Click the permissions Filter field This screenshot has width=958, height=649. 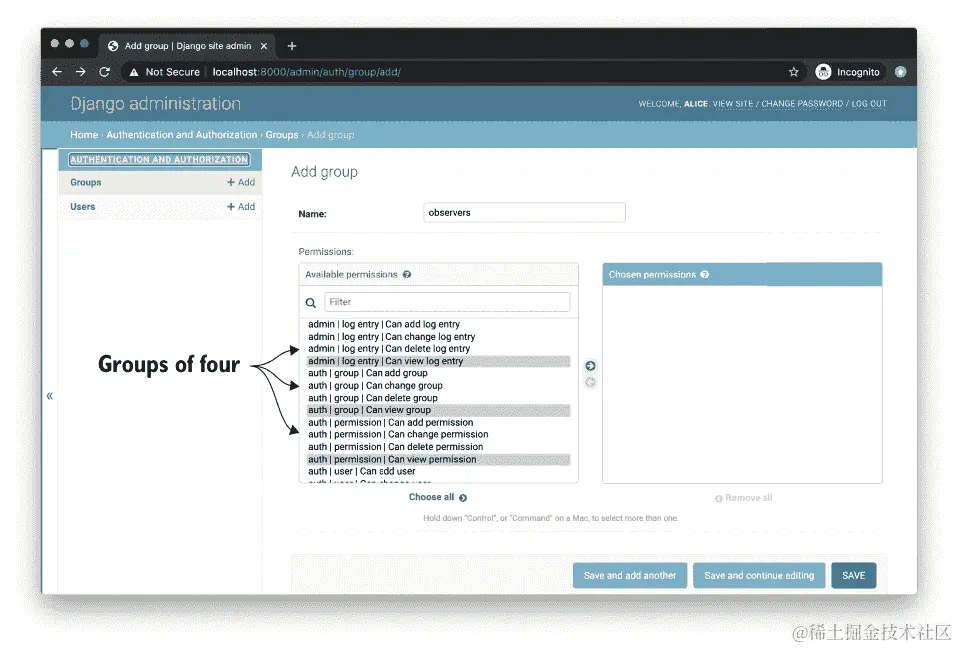click(x=447, y=302)
